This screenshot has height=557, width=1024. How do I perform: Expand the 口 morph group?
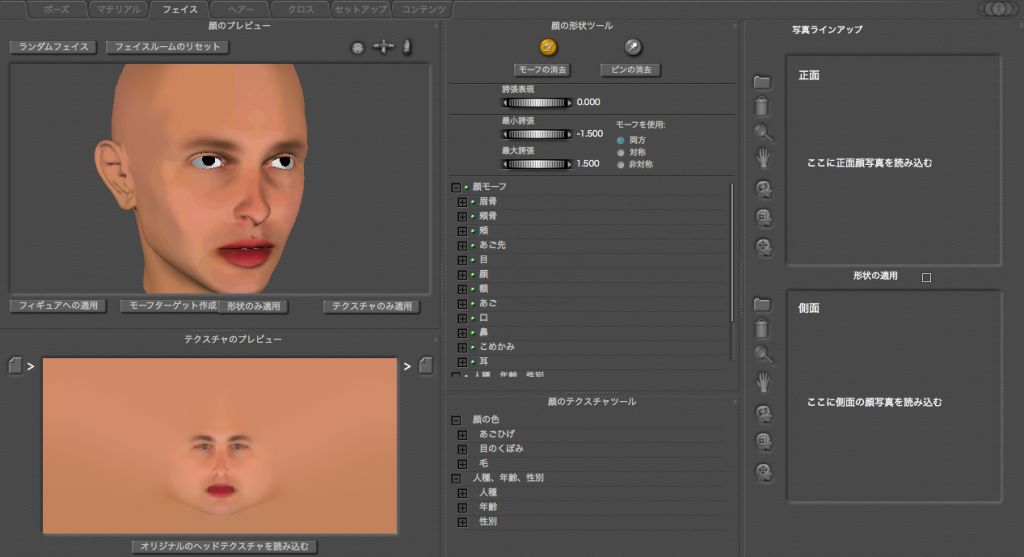pos(462,319)
